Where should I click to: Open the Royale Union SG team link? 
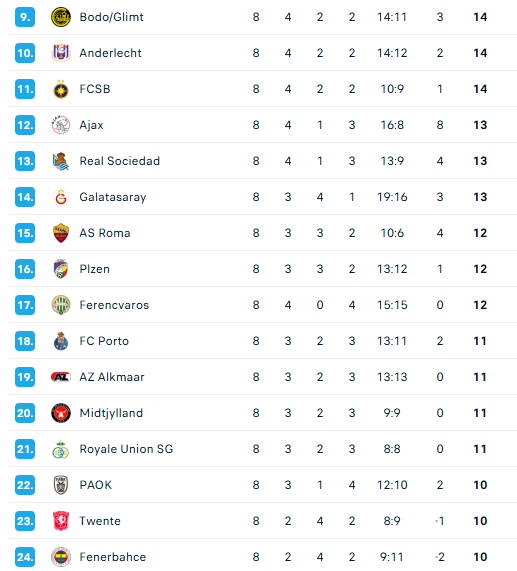point(126,449)
